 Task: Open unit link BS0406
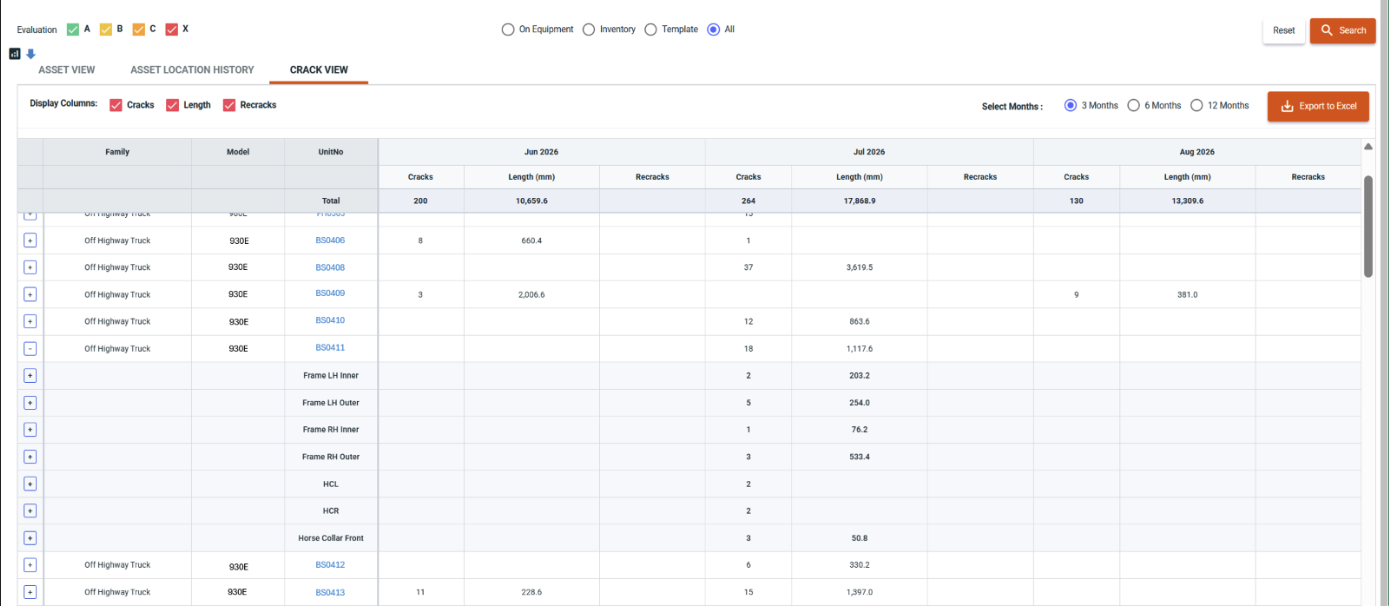click(330, 240)
